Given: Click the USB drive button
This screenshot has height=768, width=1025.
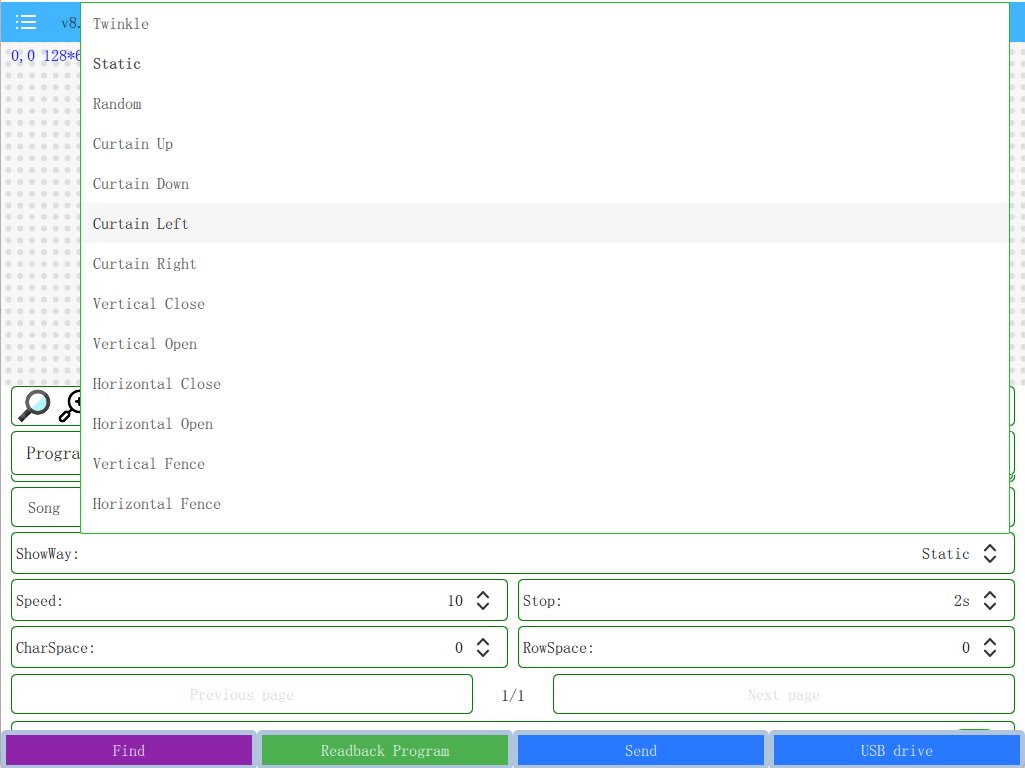Looking at the screenshot, I should click(897, 750).
